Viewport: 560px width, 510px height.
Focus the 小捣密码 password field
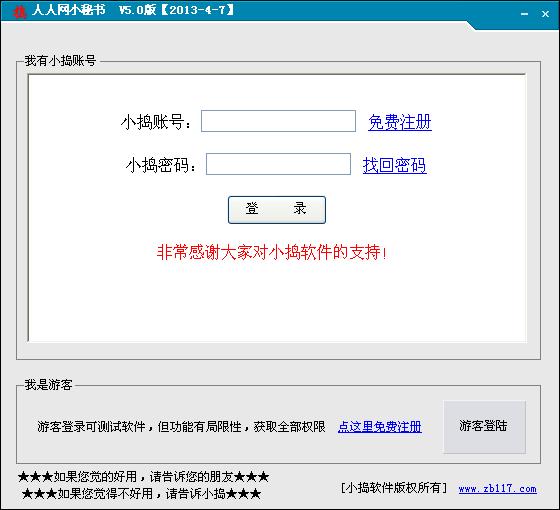click(x=278, y=164)
